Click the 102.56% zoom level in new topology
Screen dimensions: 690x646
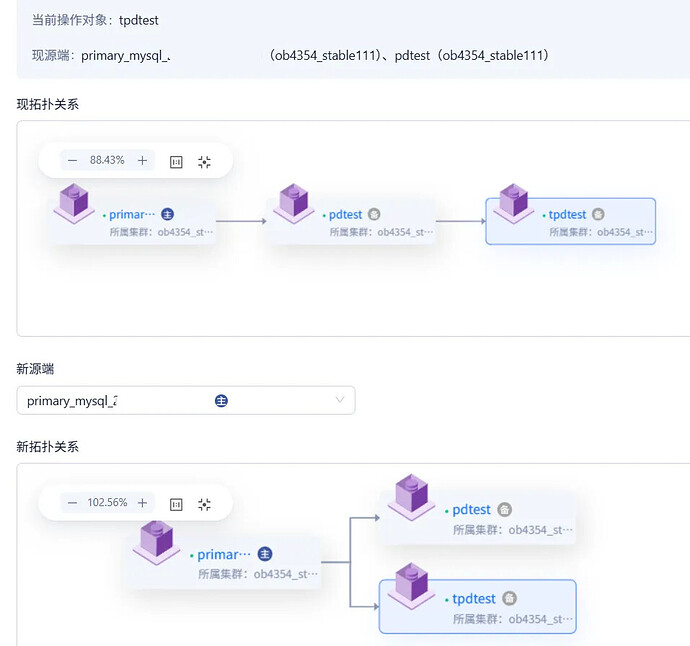tap(108, 503)
